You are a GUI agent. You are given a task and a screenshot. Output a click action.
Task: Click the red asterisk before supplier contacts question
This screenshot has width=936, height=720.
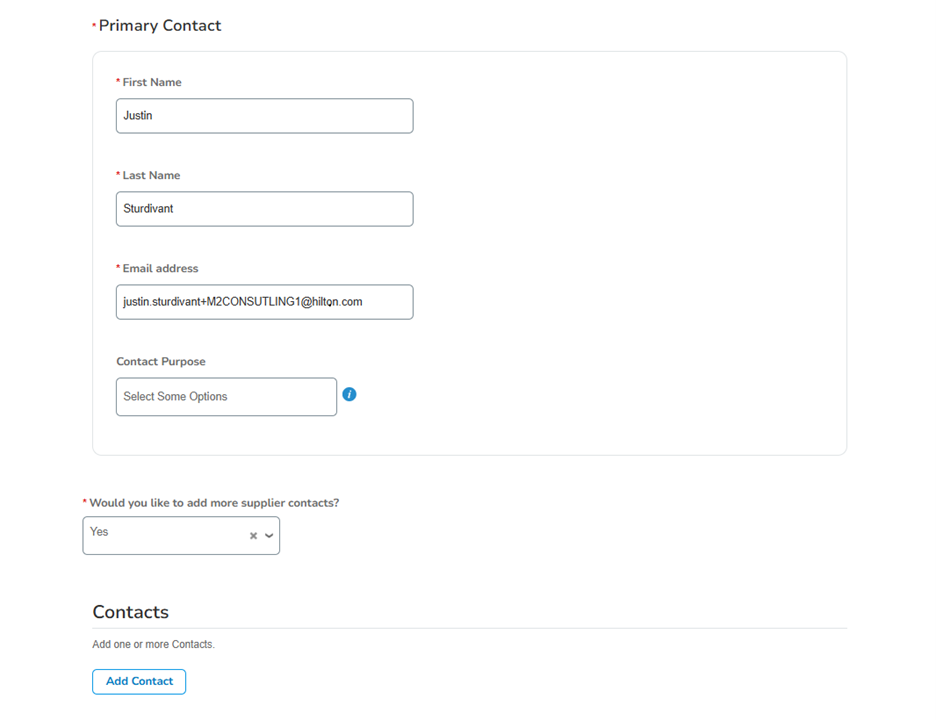[85, 502]
